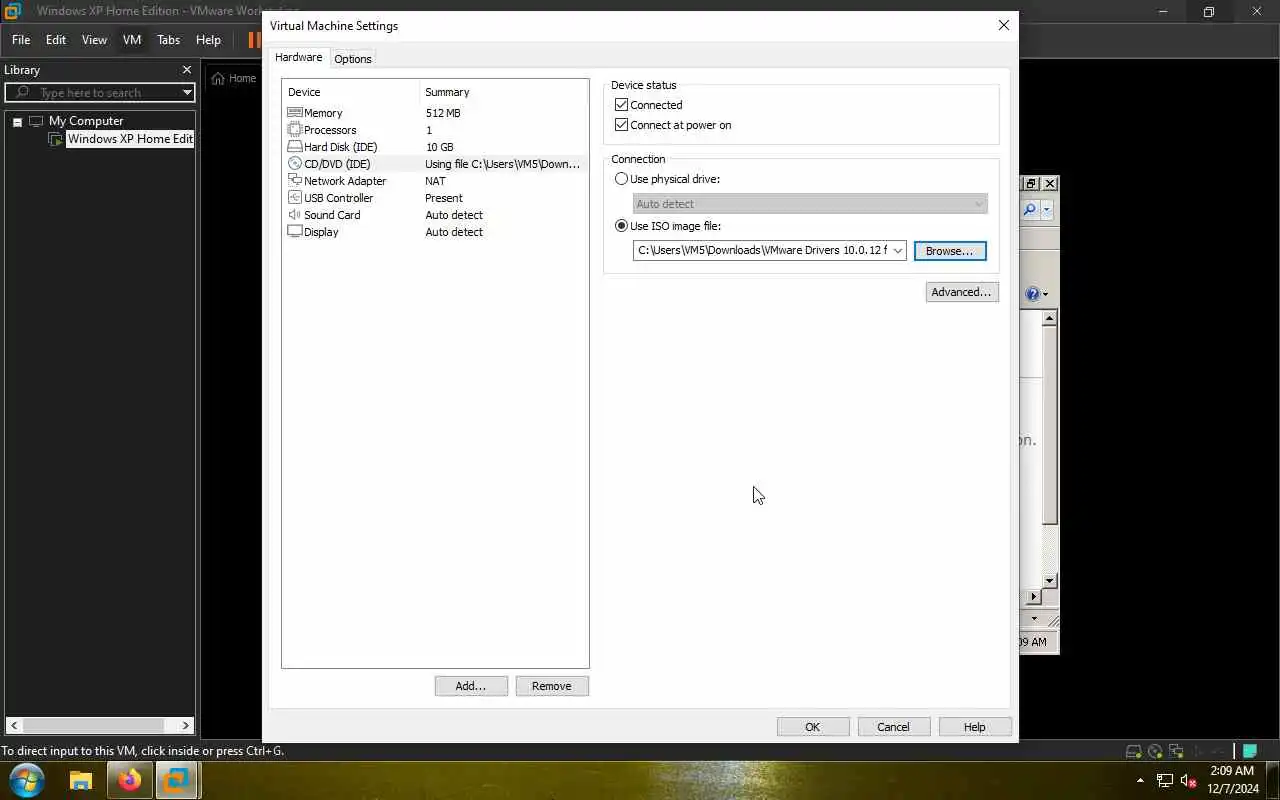The image size is (1280, 800).
Task: Close the Library panel
Action: pos(186,70)
